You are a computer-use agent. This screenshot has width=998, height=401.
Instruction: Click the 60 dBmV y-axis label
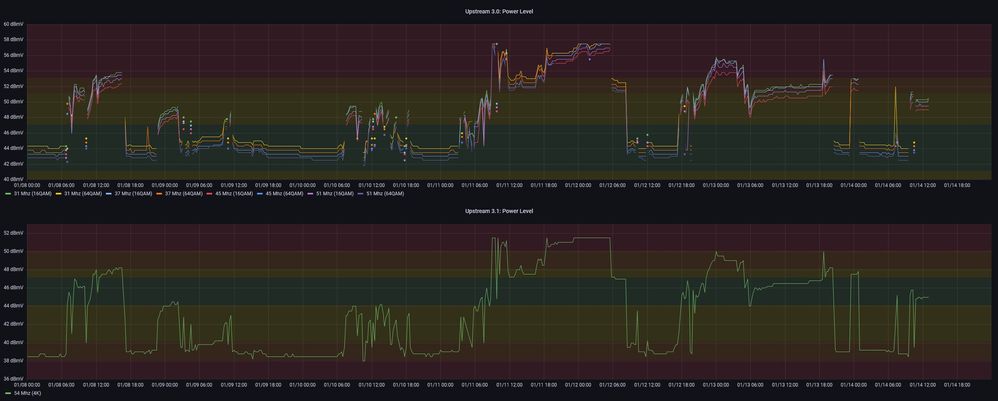coord(14,24)
